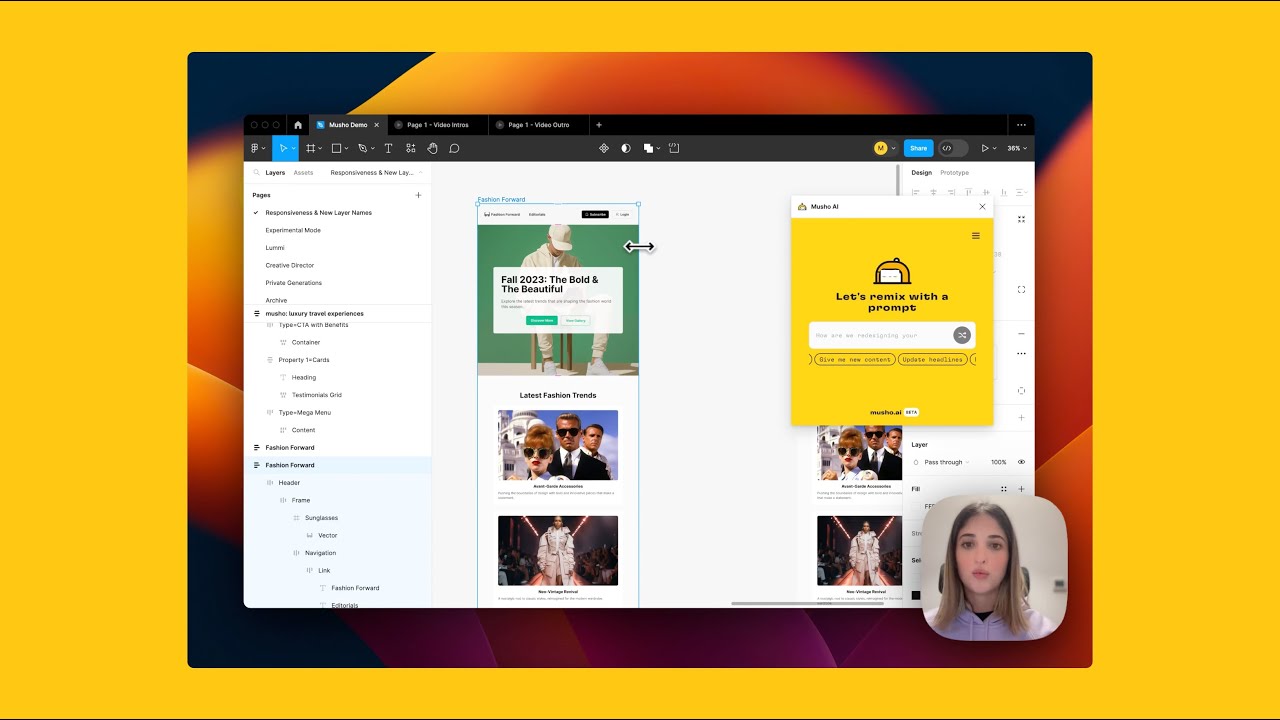Open the Design tab
The image size is (1280, 720).
(x=921, y=173)
